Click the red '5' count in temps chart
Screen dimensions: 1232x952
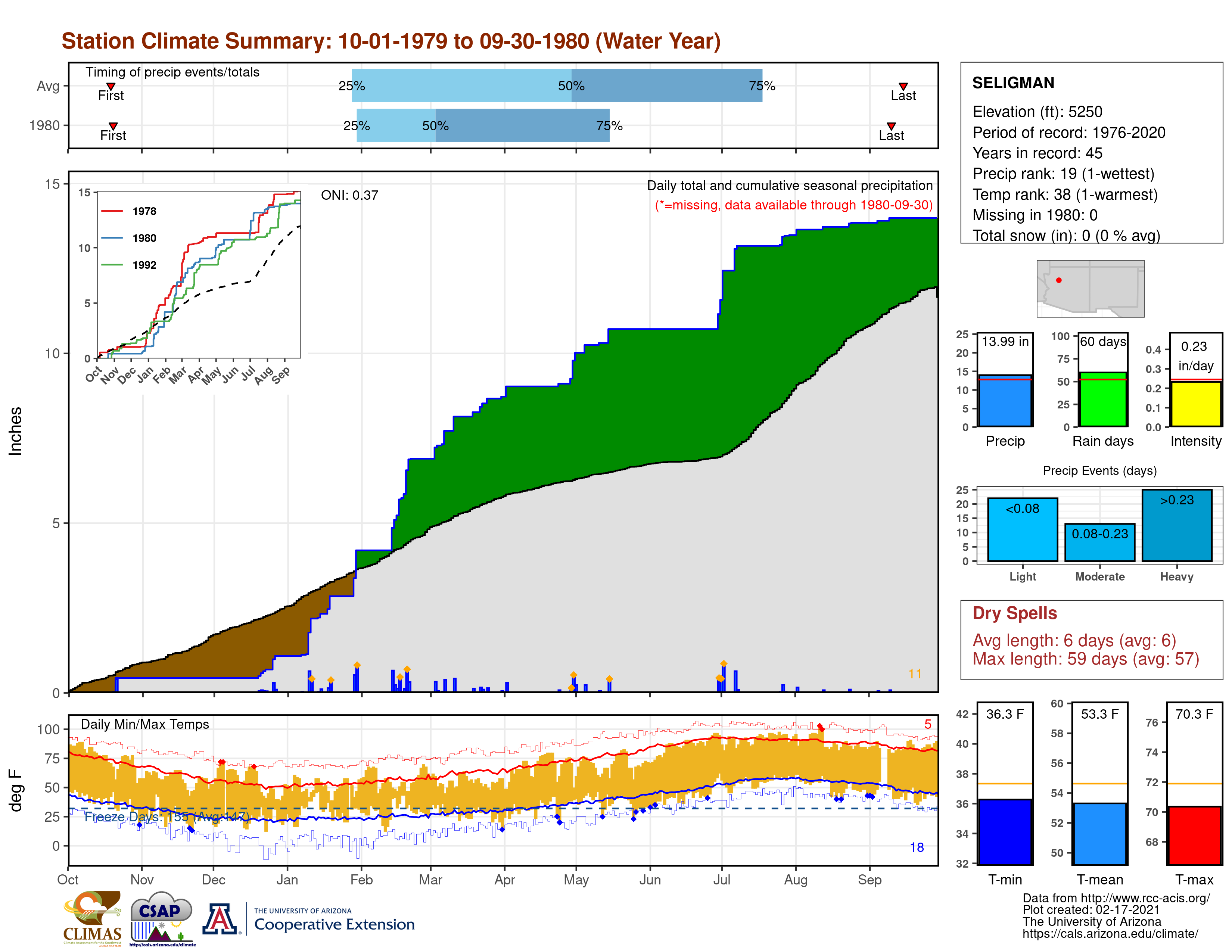pyautogui.click(x=927, y=724)
